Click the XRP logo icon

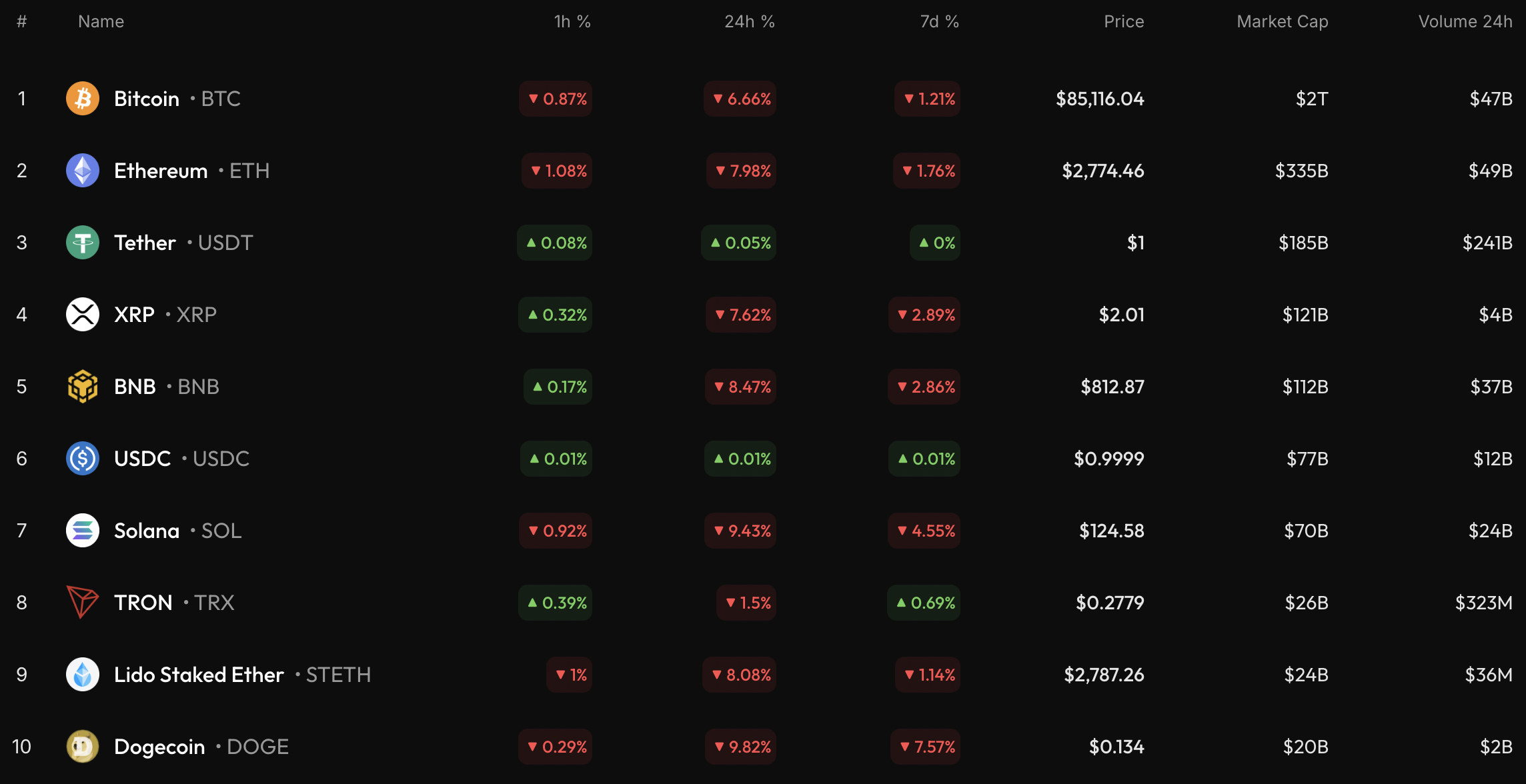[x=83, y=315]
